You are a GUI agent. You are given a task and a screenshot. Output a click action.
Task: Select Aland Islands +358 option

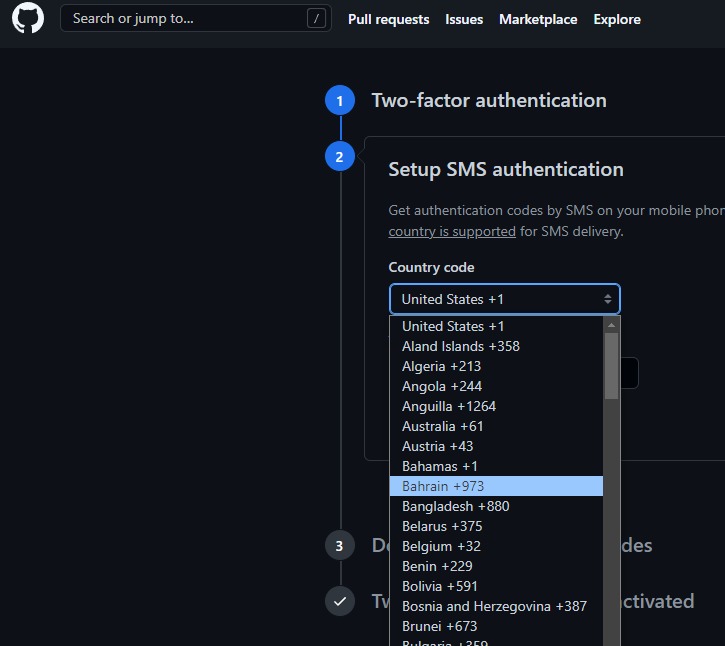click(x=496, y=346)
